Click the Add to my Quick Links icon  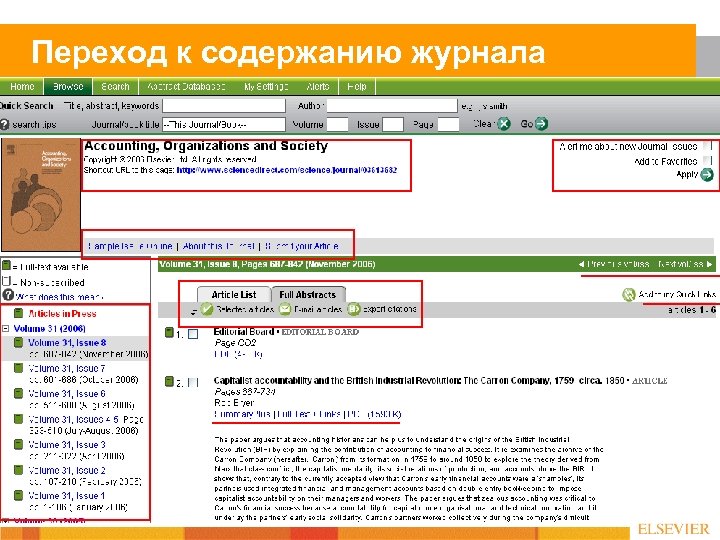tap(629, 294)
